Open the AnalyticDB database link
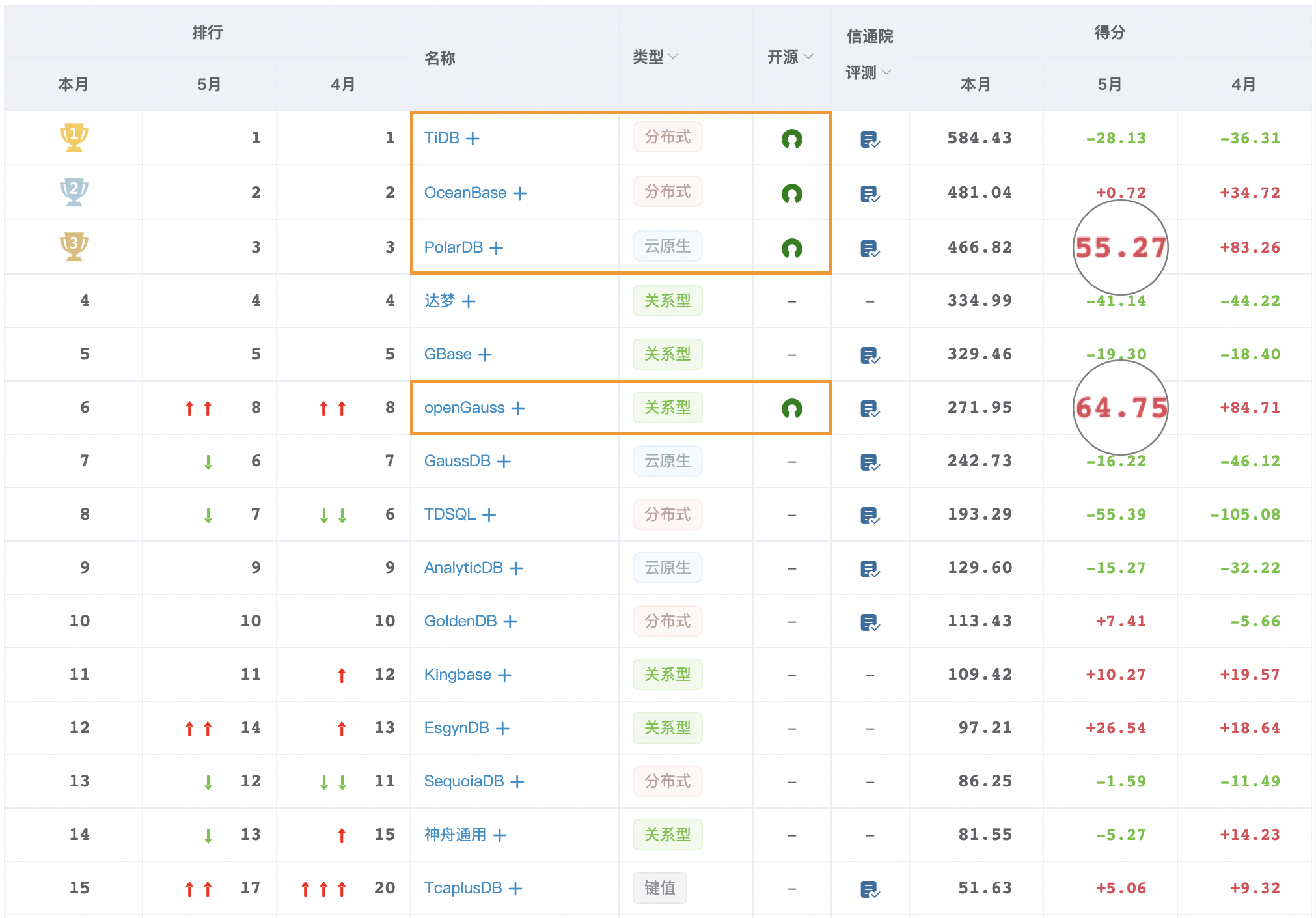Screen dimensions: 1316x918 tap(463, 568)
